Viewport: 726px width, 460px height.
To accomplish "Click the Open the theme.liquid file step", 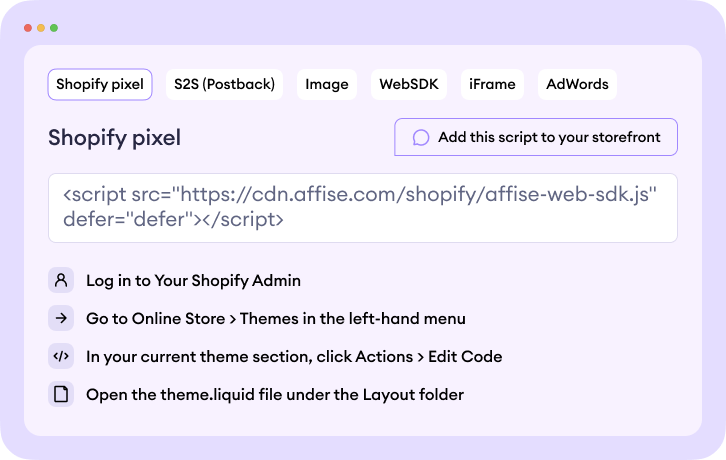I will tap(274, 394).
